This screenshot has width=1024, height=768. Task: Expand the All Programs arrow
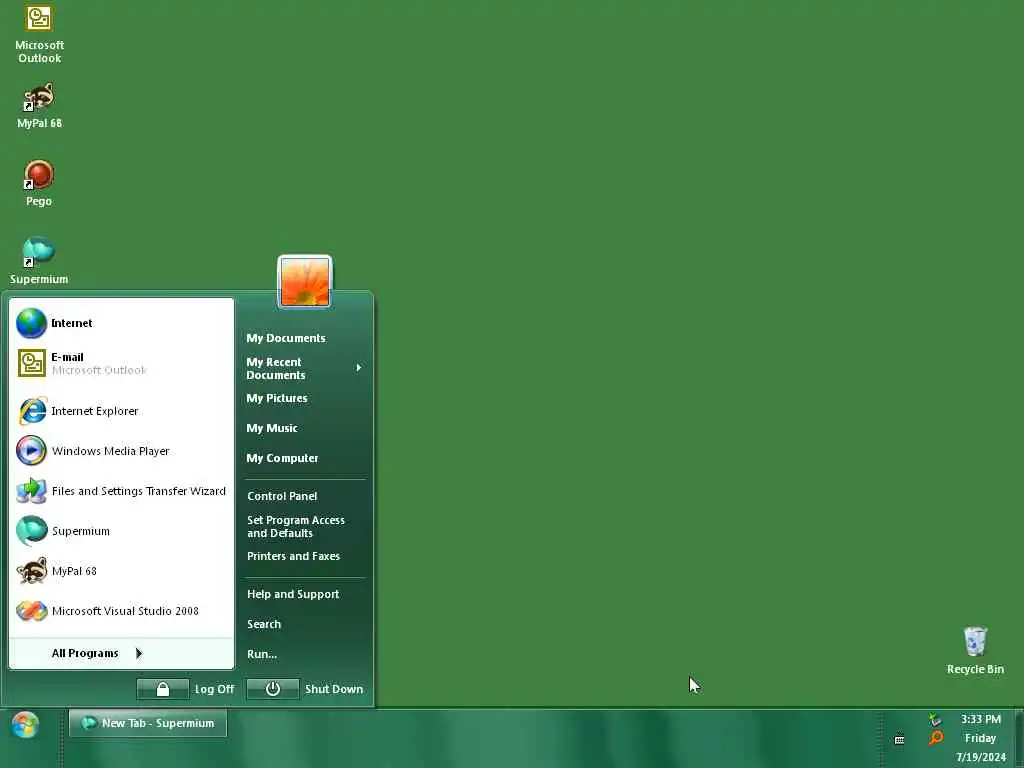[138, 653]
